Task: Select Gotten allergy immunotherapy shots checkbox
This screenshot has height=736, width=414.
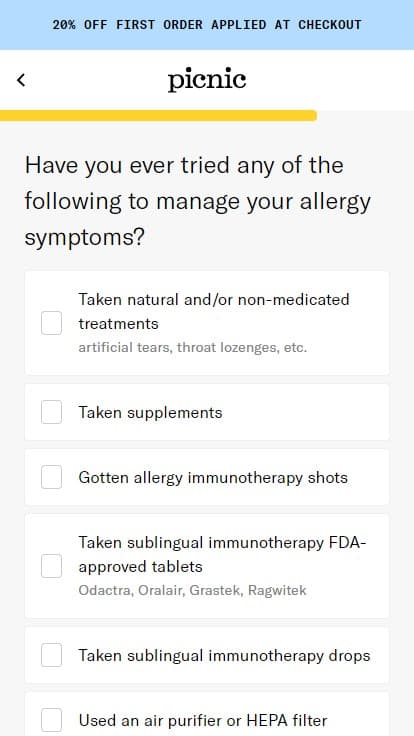Action: 51,477
